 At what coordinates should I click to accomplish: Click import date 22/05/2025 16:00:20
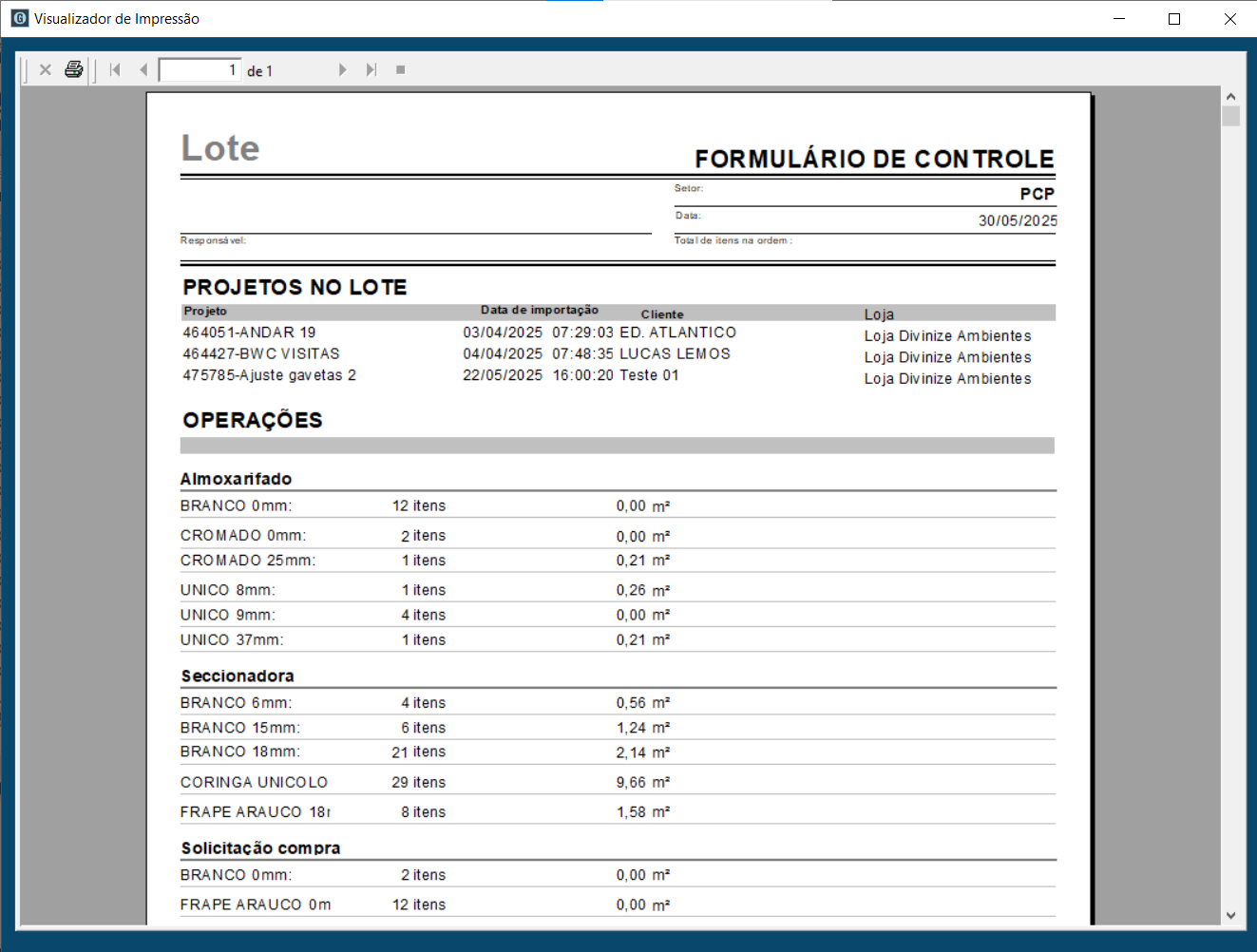tap(539, 375)
